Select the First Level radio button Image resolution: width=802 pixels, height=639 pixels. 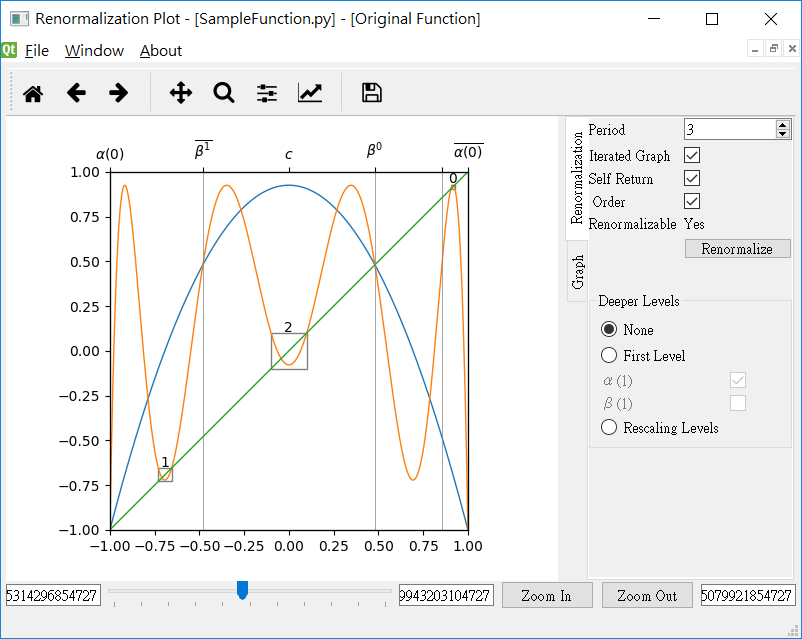point(609,355)
